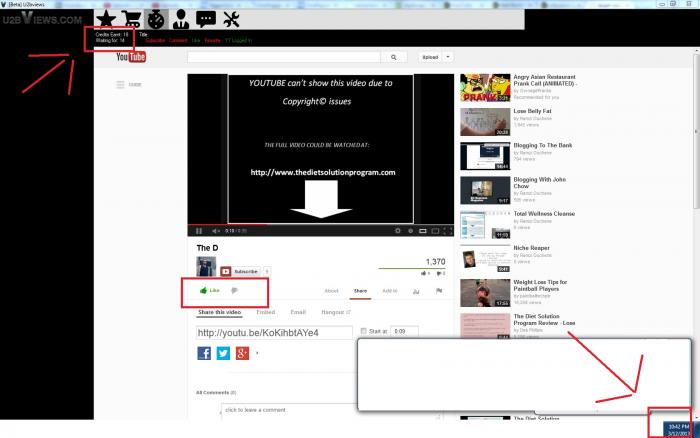Mute the video via the speaker icon
This screenshot has height=438, width=700.
coord(216,231)
